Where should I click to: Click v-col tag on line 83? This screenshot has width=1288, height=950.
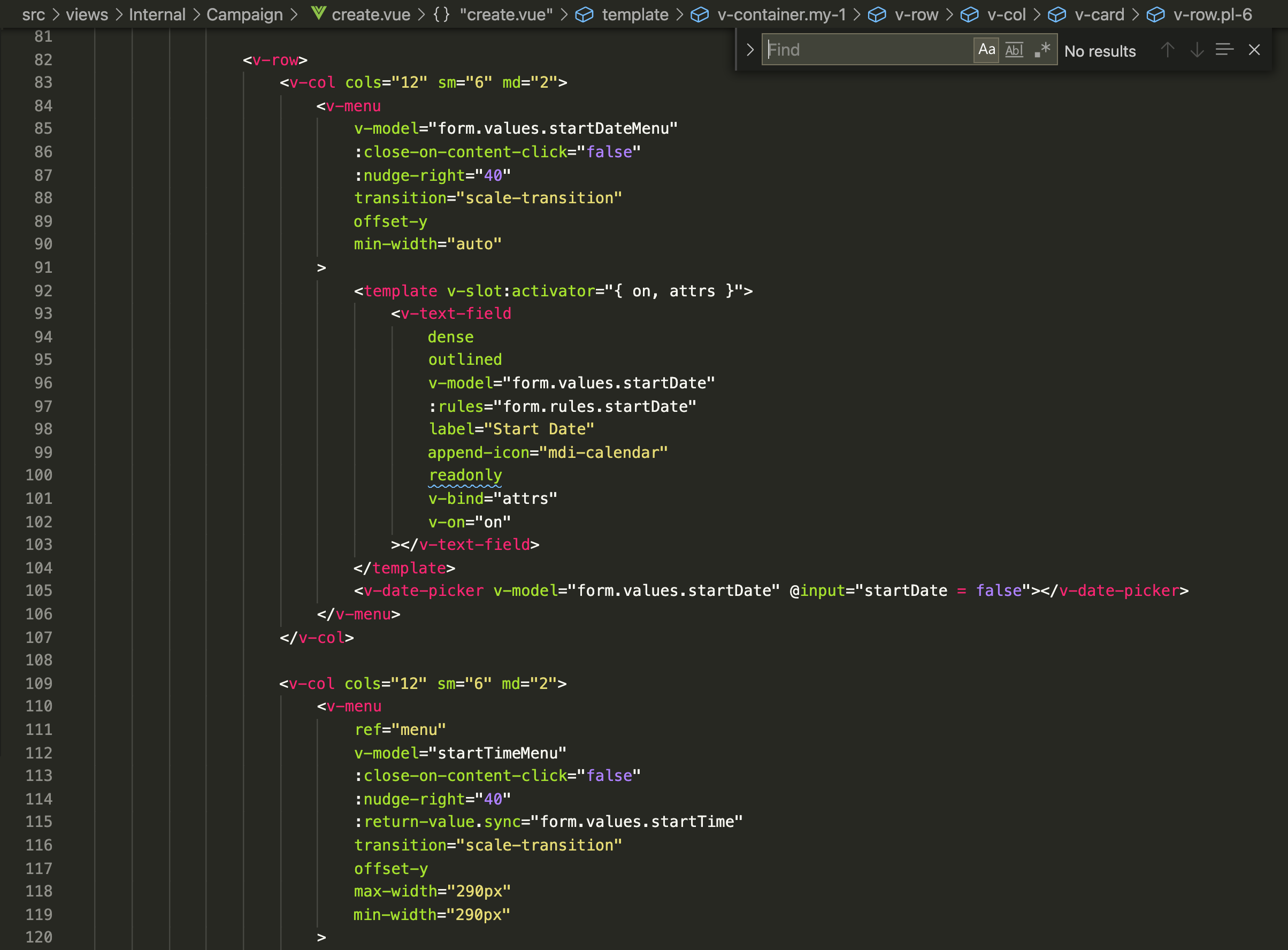tap(423, 82)
